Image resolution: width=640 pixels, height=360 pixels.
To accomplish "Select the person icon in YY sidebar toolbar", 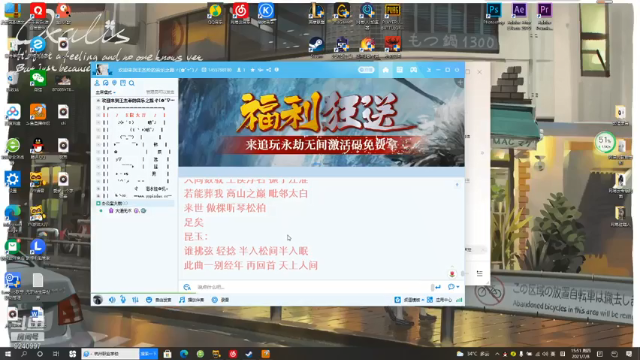I will point(97,83).
